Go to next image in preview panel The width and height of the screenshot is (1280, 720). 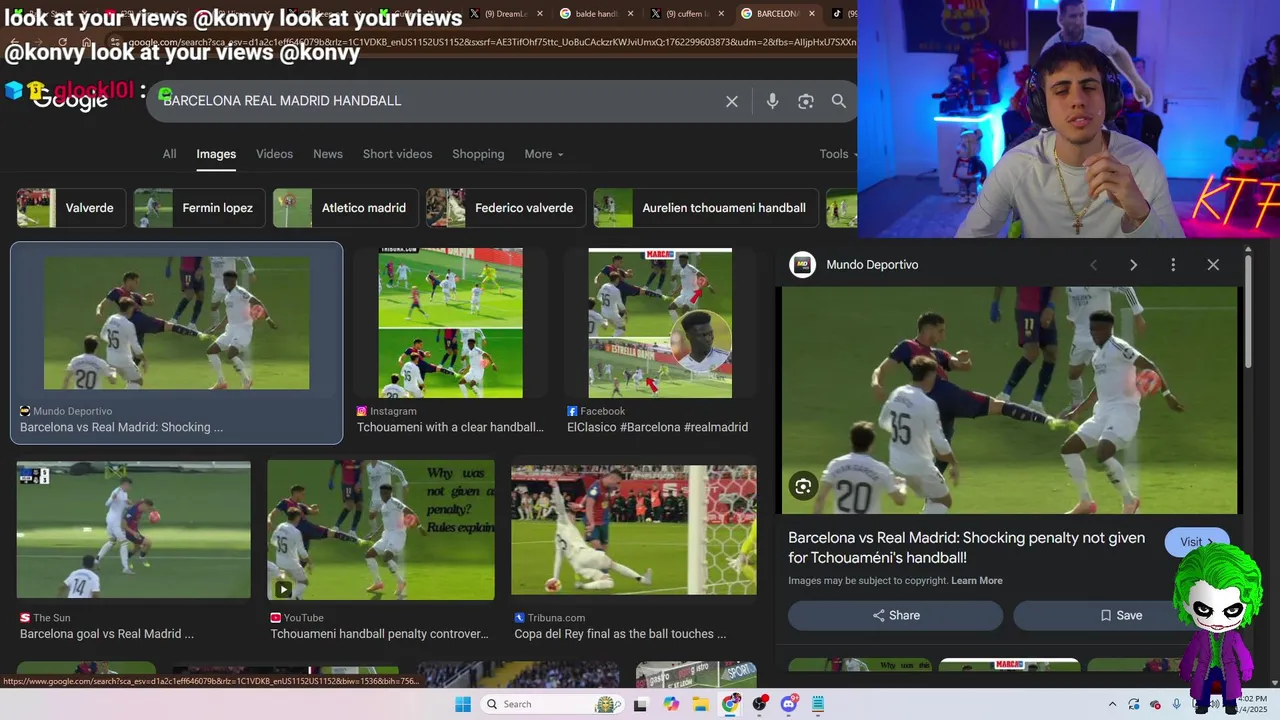tap(1133, 265)
